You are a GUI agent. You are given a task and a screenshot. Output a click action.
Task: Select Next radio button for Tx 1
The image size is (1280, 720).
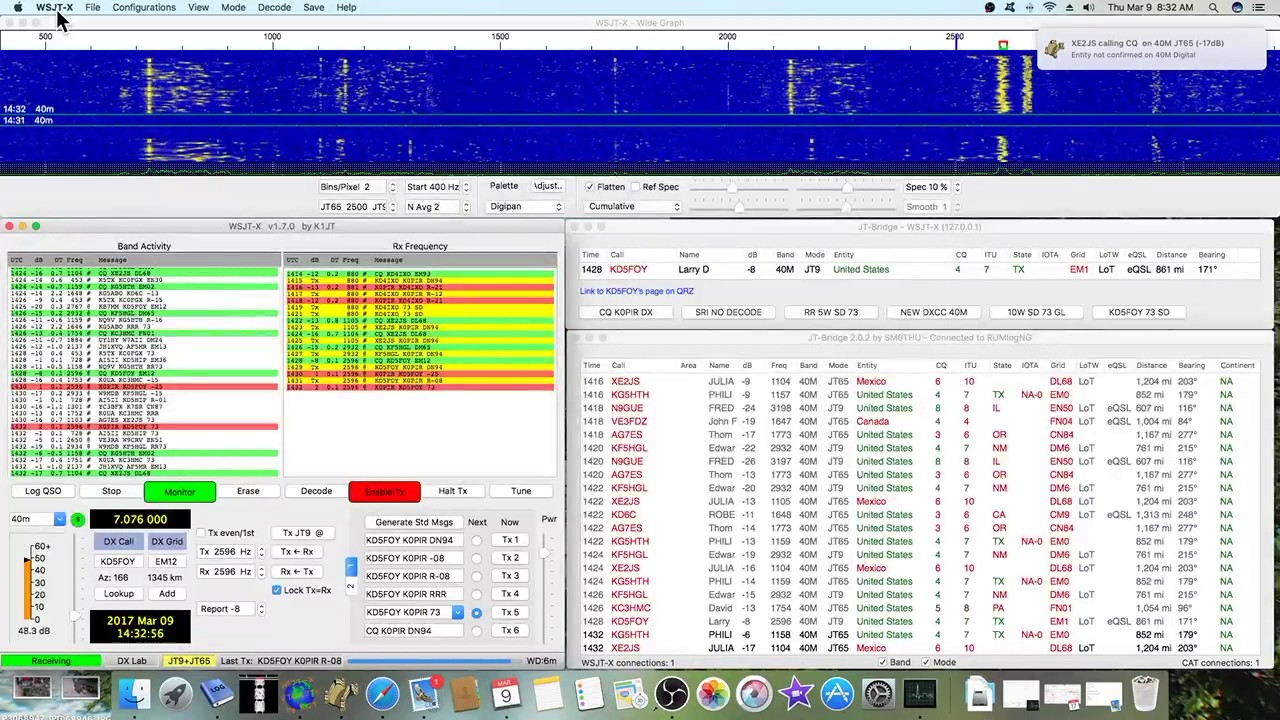click(x=476, y=540)
